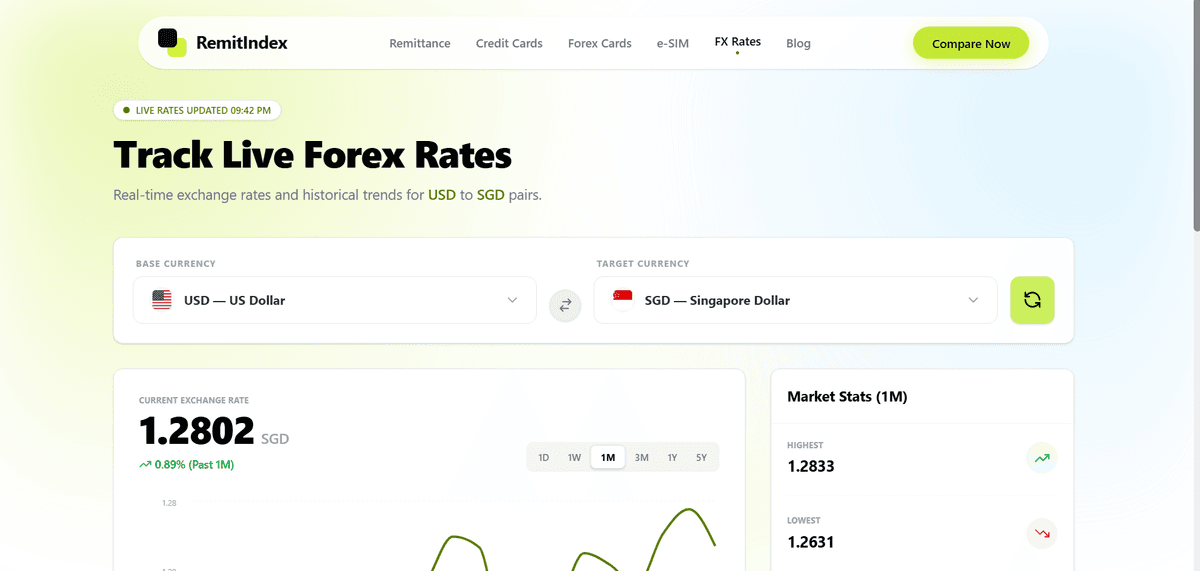This screenshot has width=1200, height=571.
Task: Click the Market Stats (1M) heading
Action: [x=847, y=397]
